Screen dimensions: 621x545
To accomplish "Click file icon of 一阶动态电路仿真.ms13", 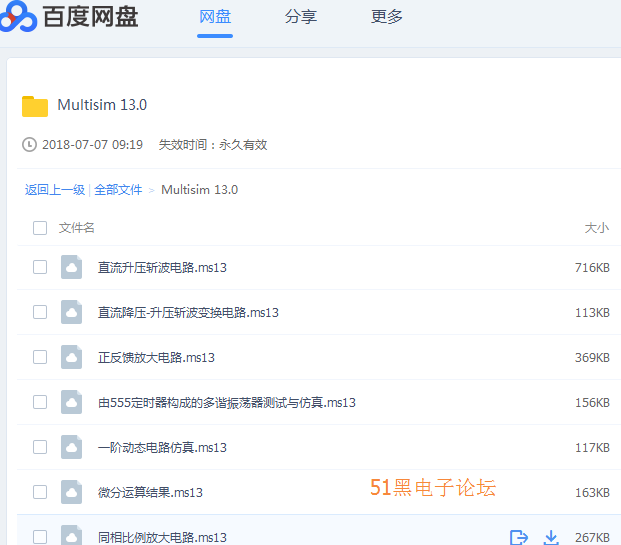I will pyautogui.click(x=71, y=447).
